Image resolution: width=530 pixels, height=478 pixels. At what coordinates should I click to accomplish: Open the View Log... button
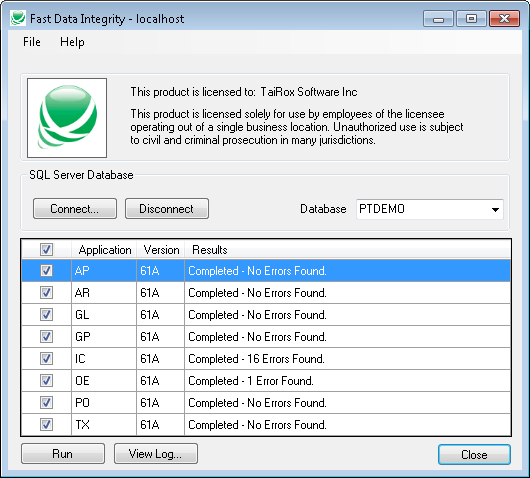155,454
